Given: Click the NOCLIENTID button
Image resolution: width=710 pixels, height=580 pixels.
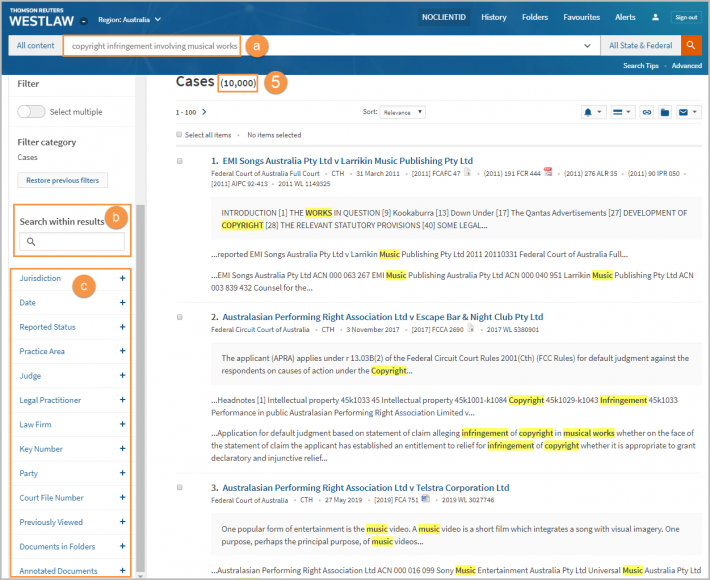Looking at the screenshot, I should pyautogui.click(x=444, y=17).
